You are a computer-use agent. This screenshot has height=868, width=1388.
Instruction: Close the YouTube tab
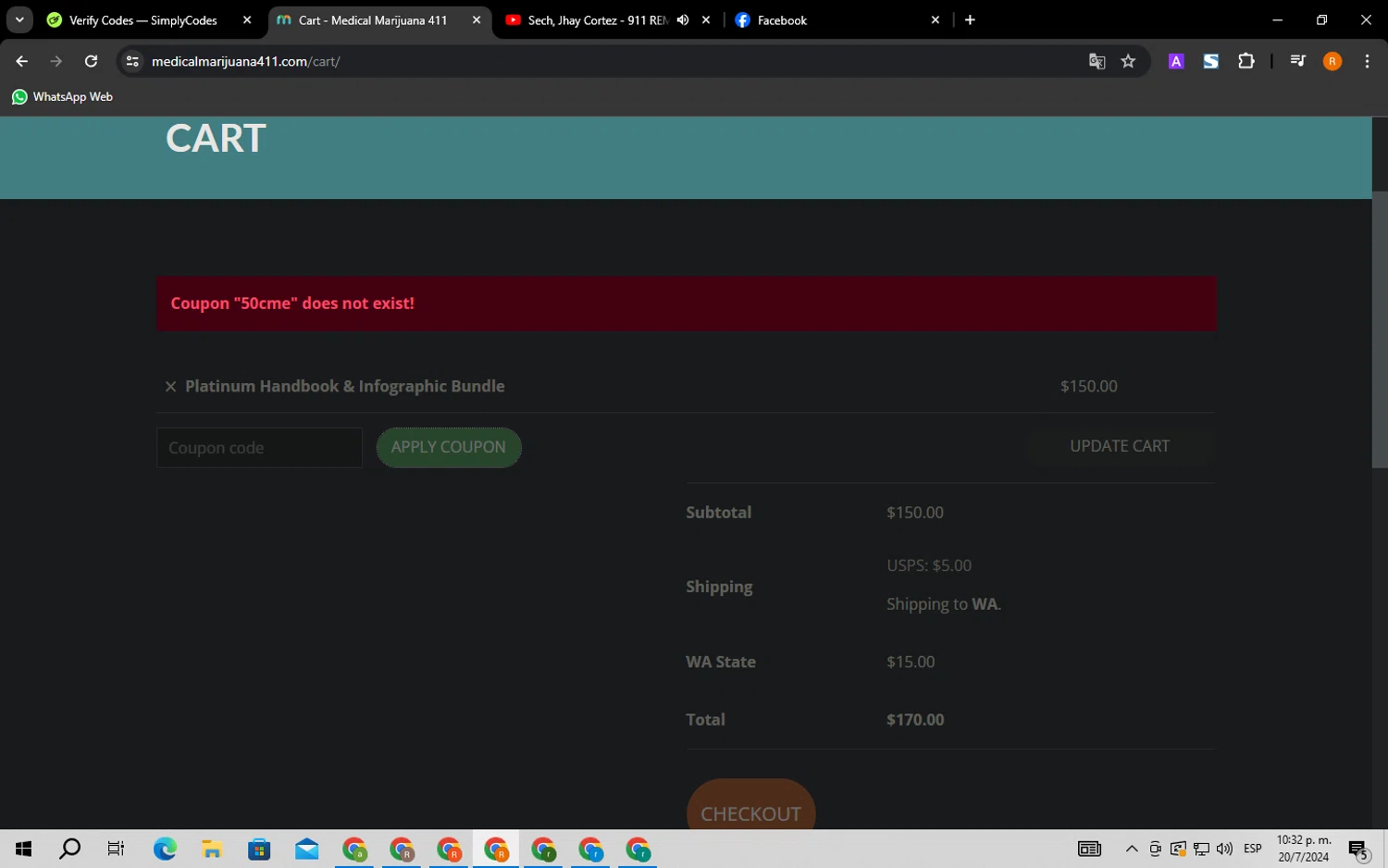(x=706, y=20)
